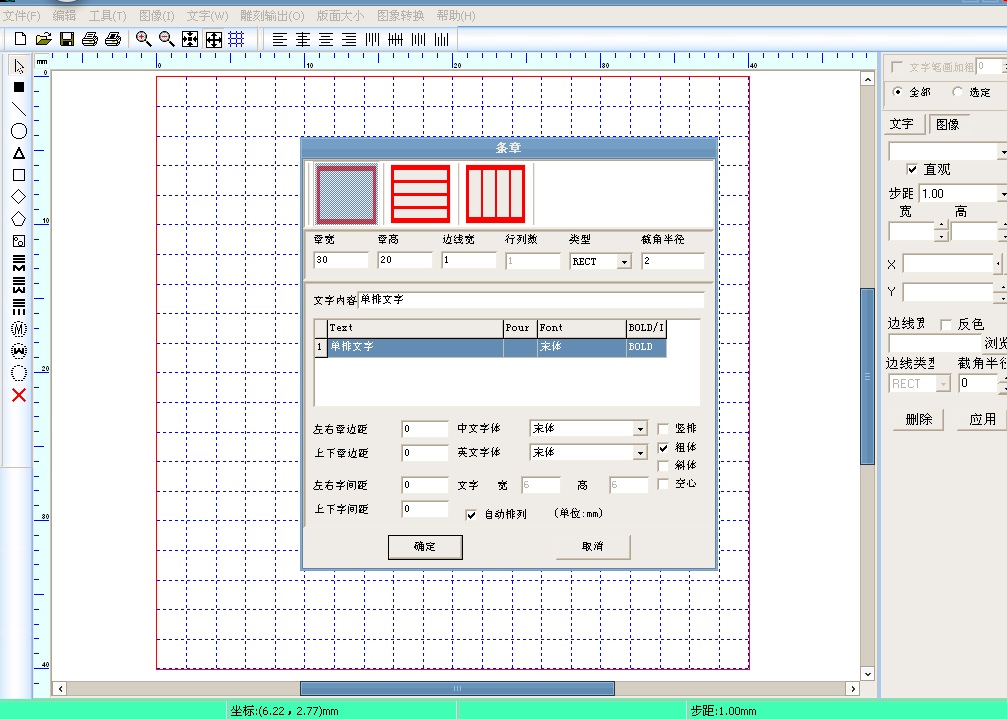Click the Zoom in magnifier icon

(143, 40)
